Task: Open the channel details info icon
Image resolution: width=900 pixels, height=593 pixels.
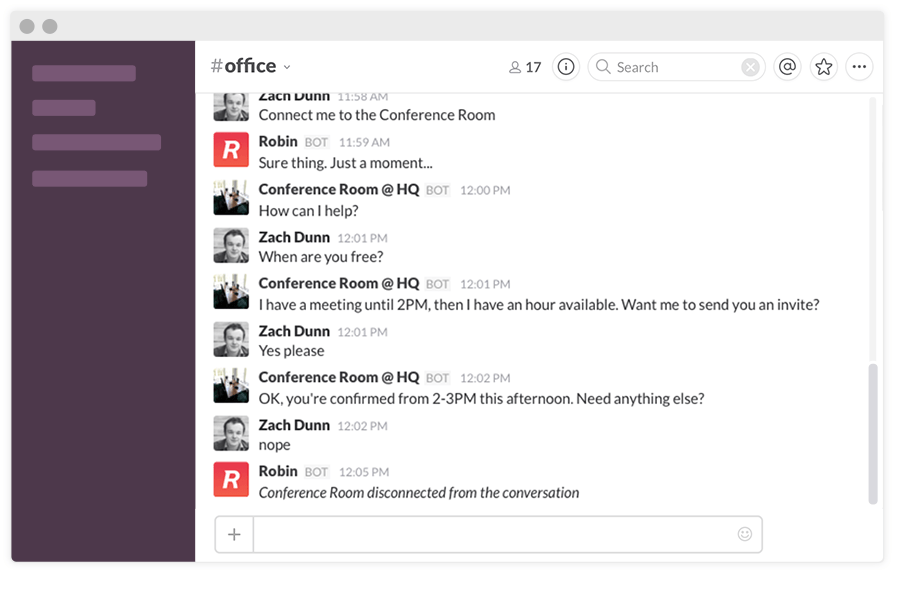Action: 566,67
